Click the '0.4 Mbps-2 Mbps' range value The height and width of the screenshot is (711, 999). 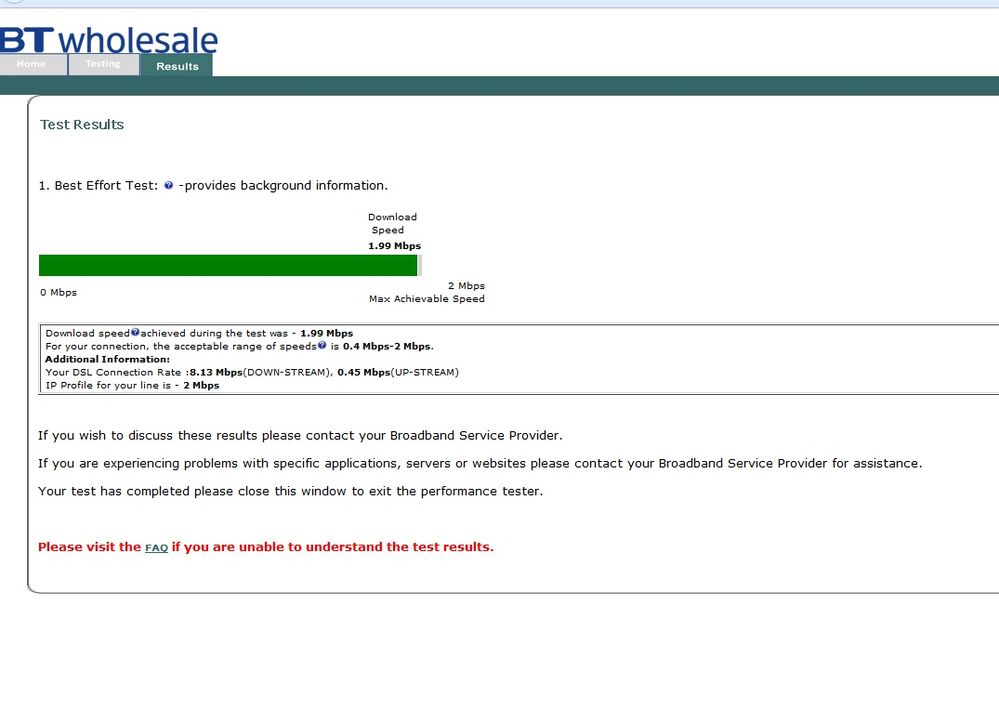(387, 347)
